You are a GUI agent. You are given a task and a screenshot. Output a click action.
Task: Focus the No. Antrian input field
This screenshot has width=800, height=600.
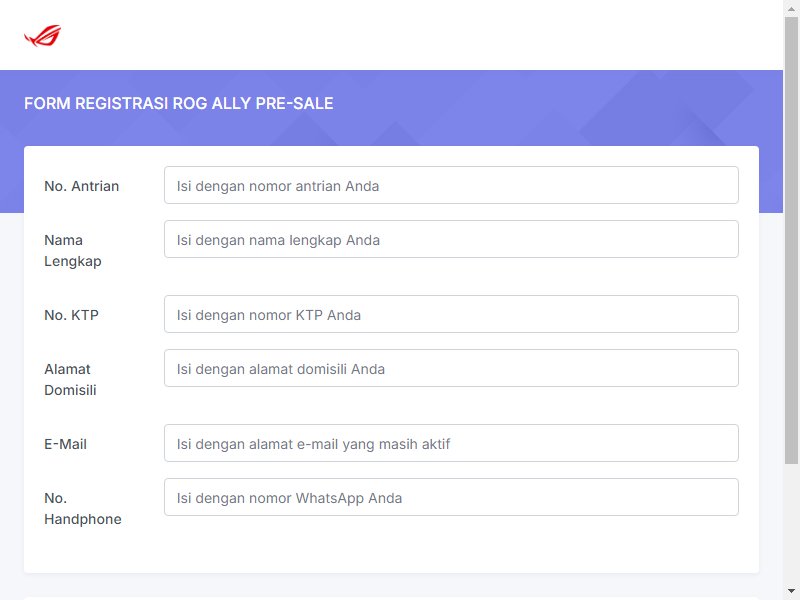(451, 185)
